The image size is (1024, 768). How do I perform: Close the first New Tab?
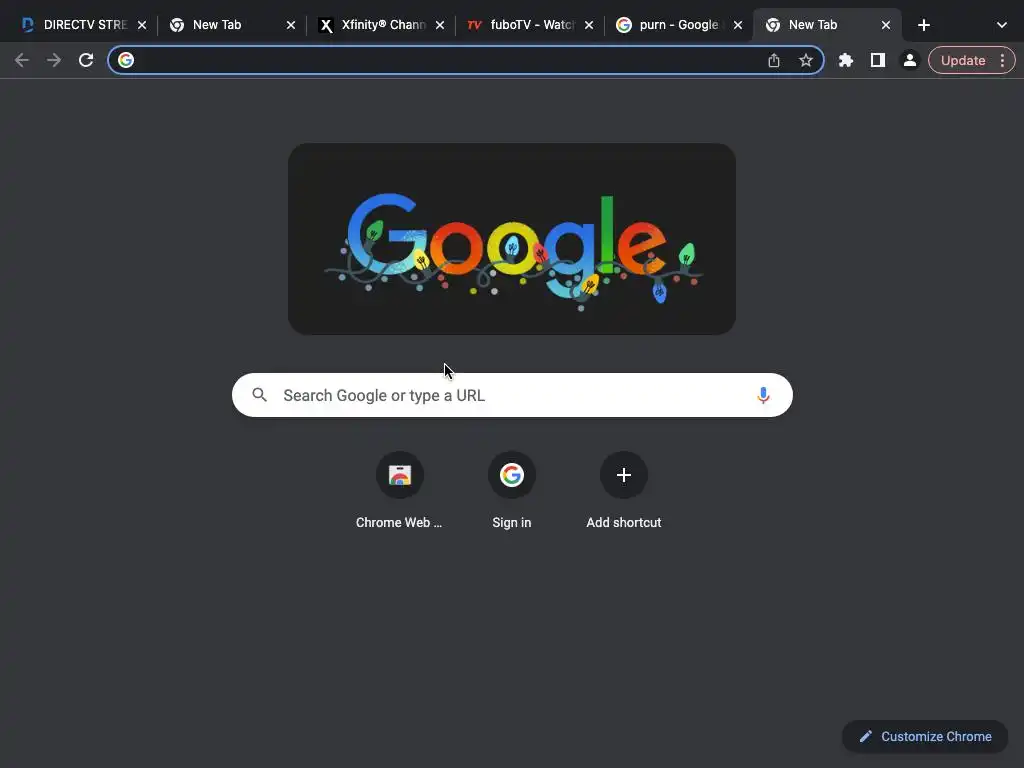pyautogui.click(x=291, y=25)
